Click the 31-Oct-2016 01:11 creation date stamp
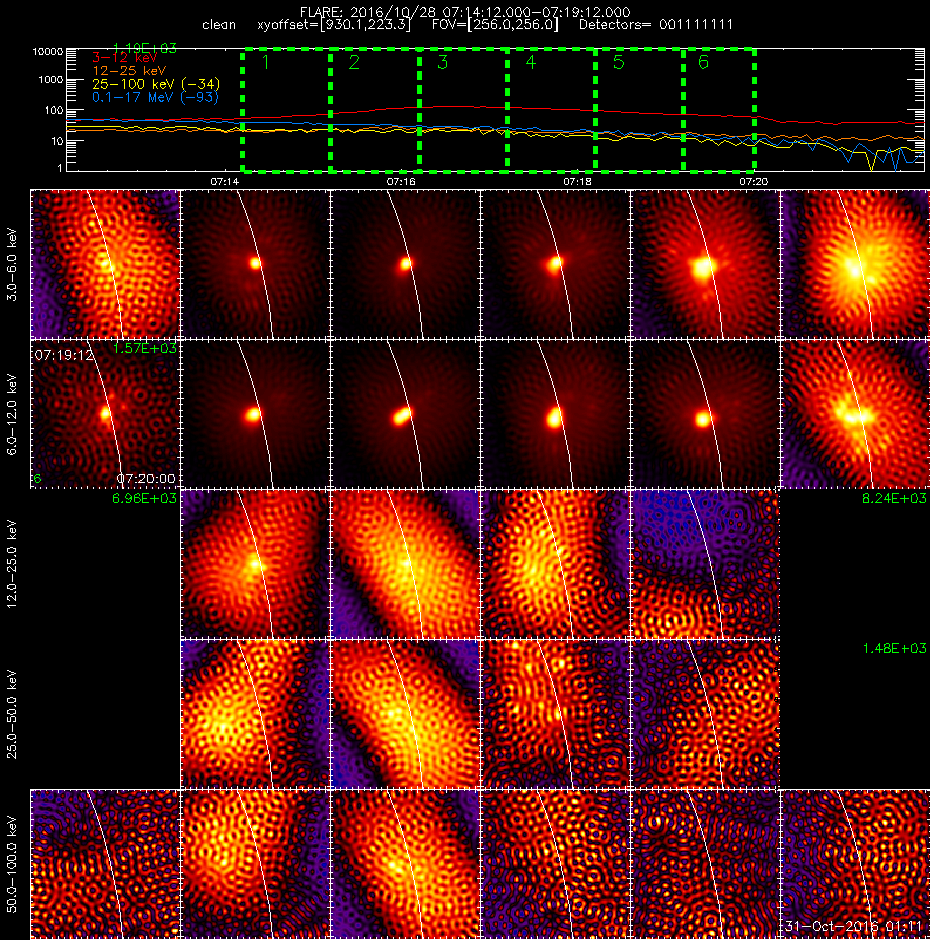The image size is (930, 940). pyautogui.click(x=853, y=926)
